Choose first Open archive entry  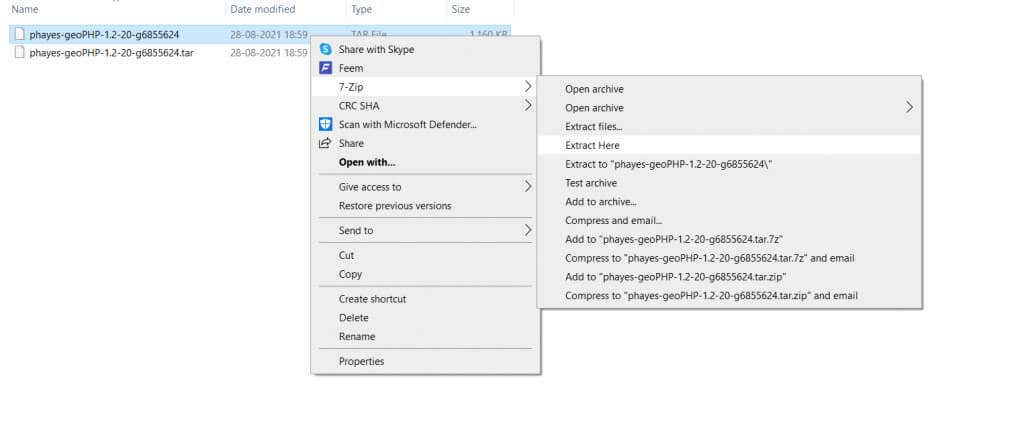point(729,89)
